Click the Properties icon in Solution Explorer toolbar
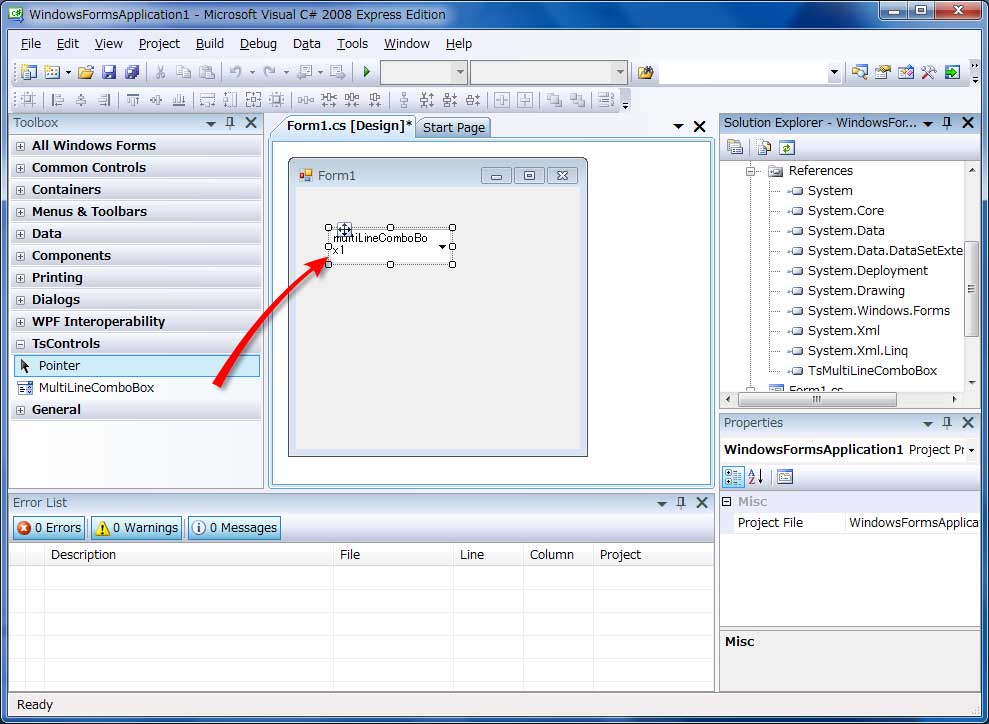Screen dimensions: 989x724 [x=735, y=148]
